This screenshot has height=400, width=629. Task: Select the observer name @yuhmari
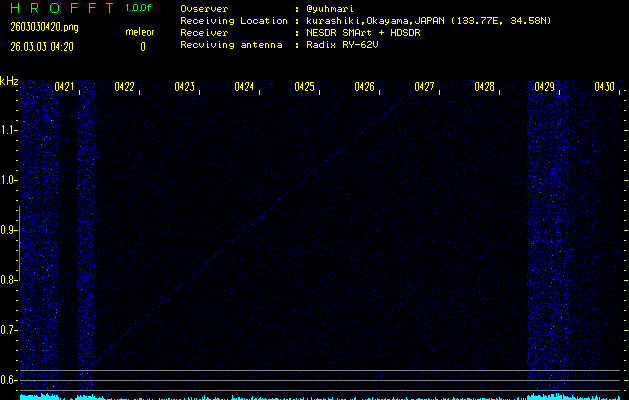point(330,9)
